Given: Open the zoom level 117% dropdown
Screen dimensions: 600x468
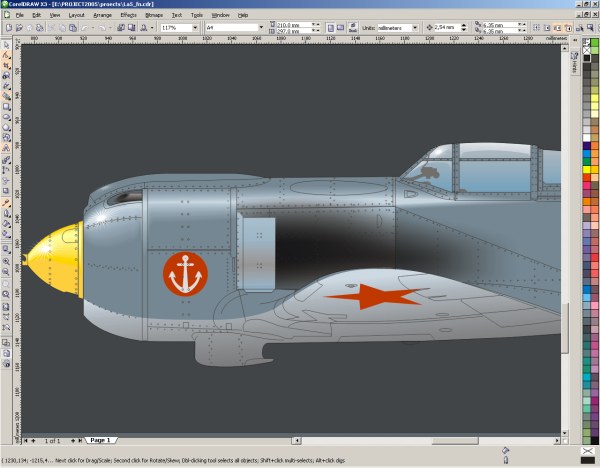Looking at the screenshot, I should [195, 28].
